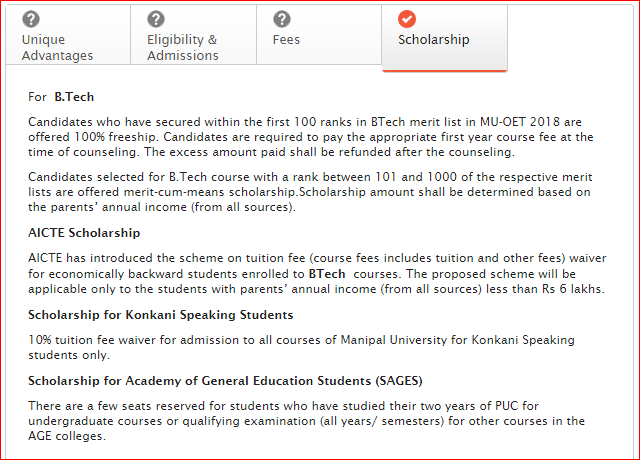This screenshot has width=640, height=460.
Task: Click the AICTE tuition fee waiver paragraph
Action: click(317, 273)
